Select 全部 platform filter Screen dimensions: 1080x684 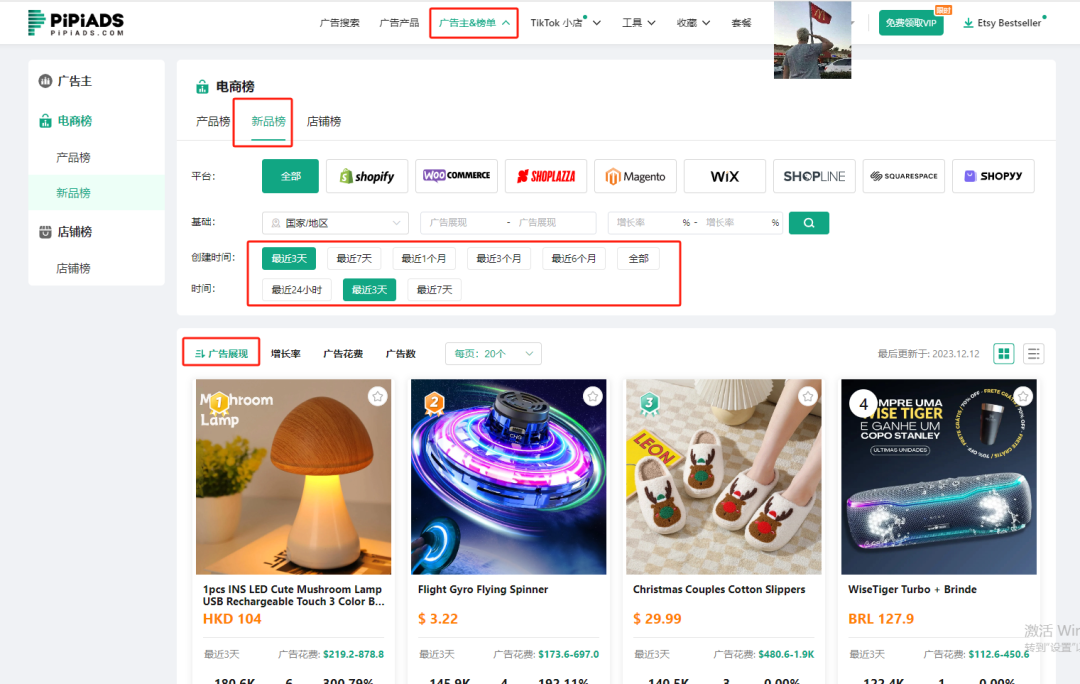[290, 176]
